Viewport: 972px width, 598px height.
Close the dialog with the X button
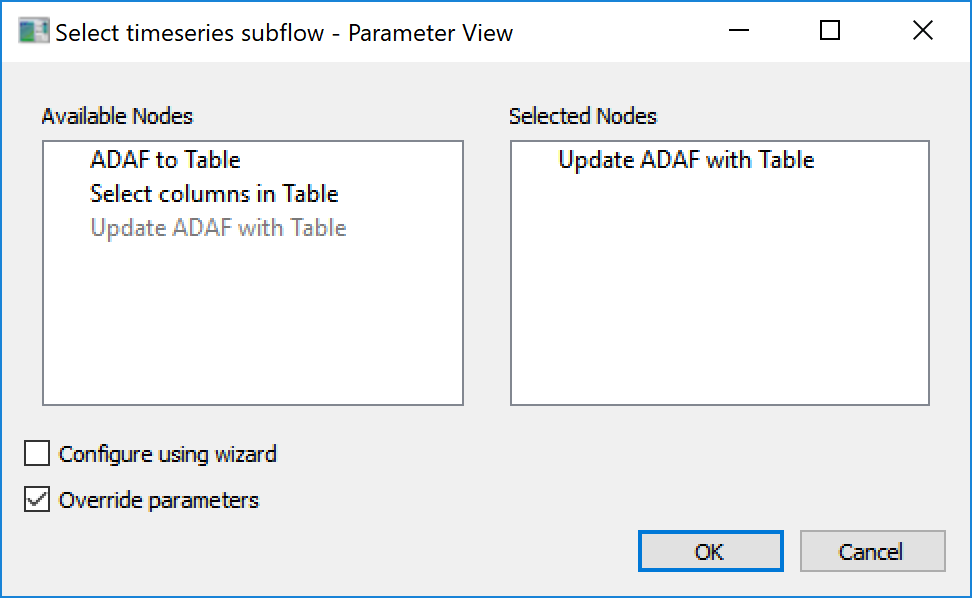922,32
